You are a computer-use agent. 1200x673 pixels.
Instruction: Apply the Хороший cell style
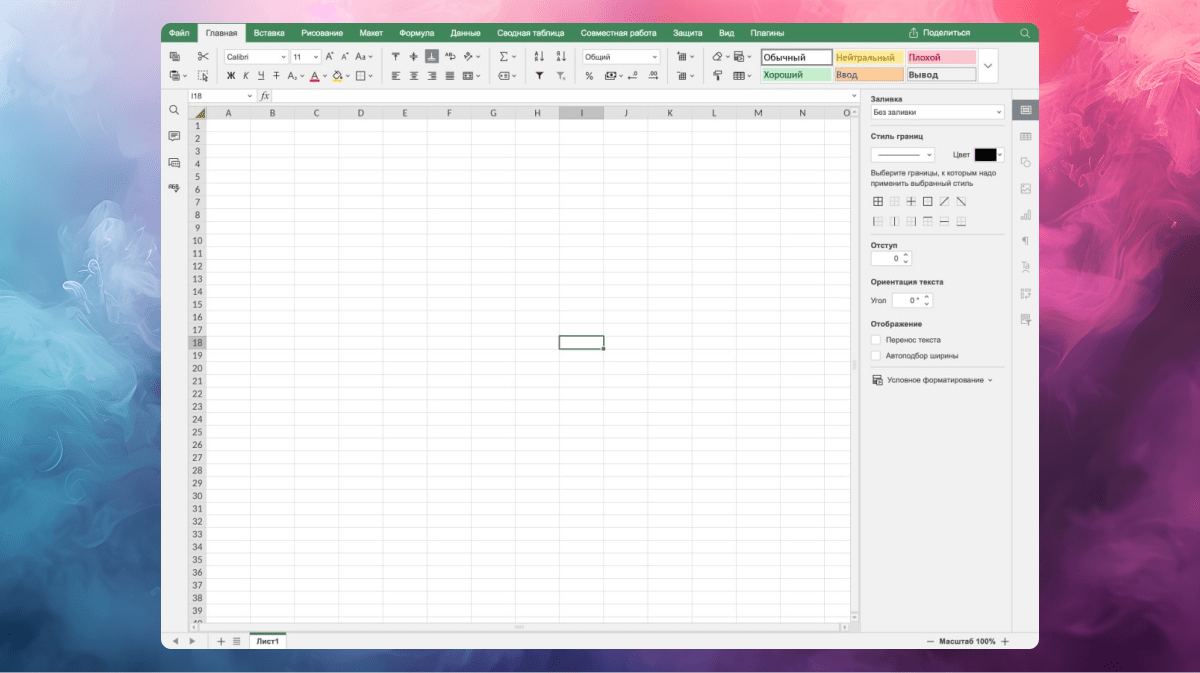point(796,75)
